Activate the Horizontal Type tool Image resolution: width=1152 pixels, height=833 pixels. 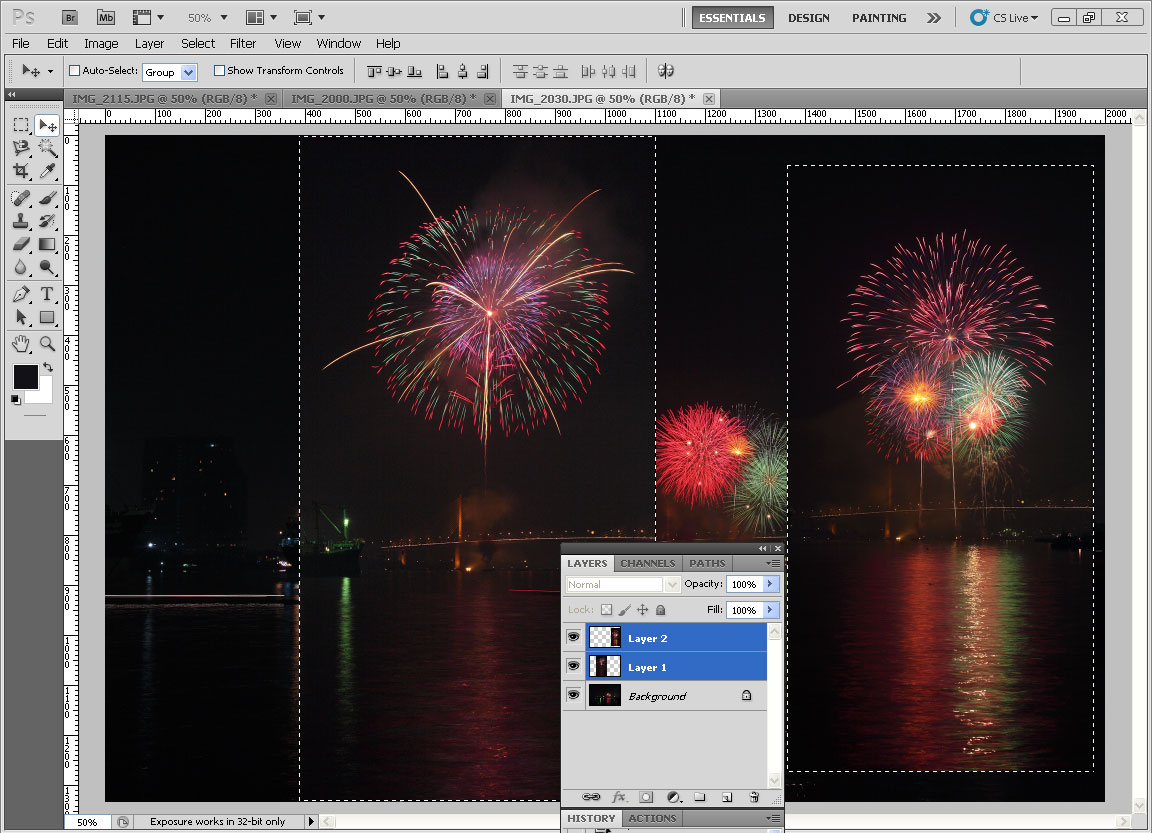[47, 295]
